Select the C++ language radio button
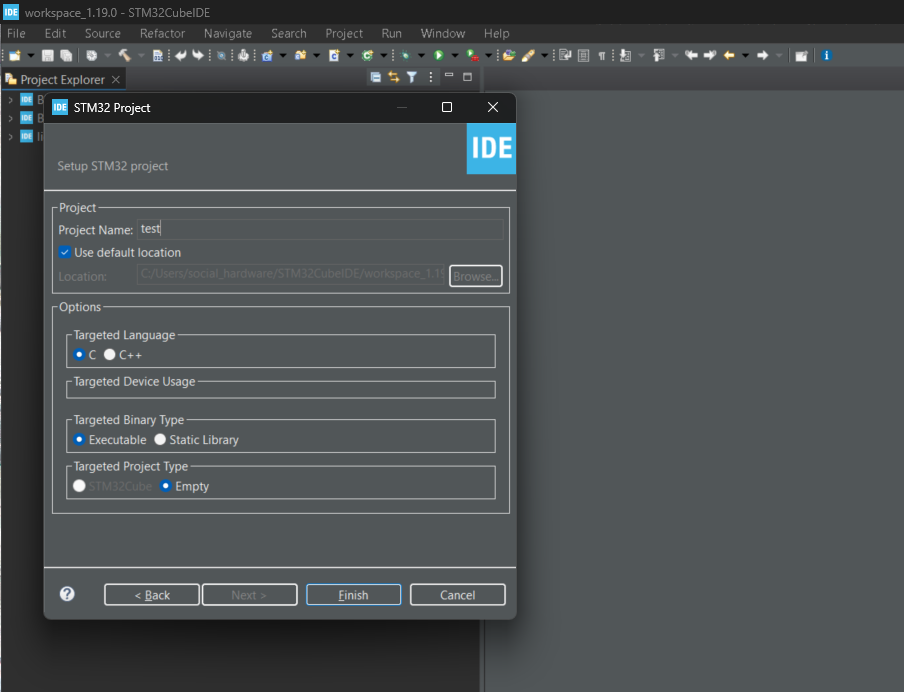904x692 pixels. [x=110, y=354]
